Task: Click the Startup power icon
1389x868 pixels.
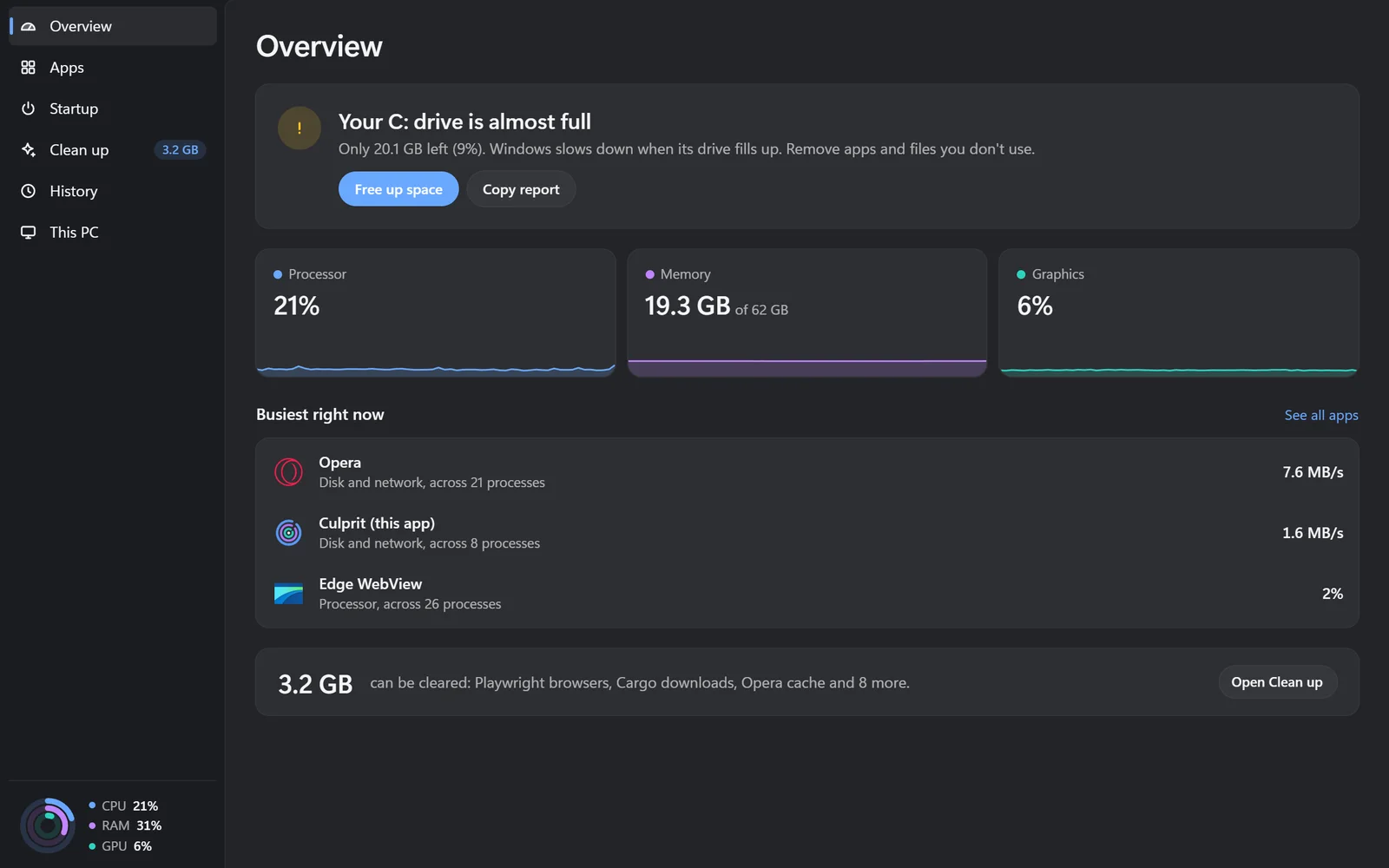Action: coord(29,108)
